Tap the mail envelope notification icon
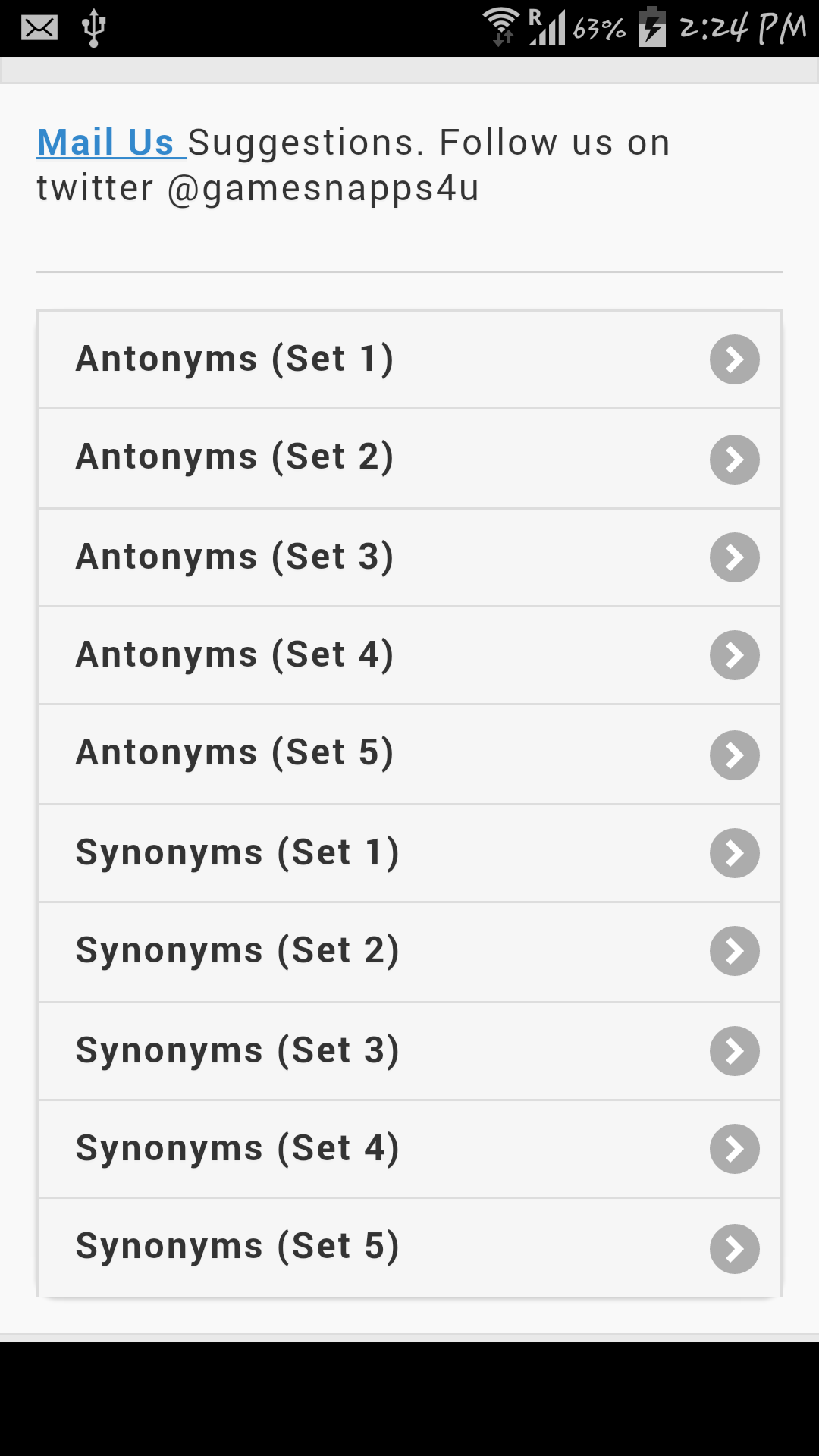 pyautogui.click(x=39, y=28)
